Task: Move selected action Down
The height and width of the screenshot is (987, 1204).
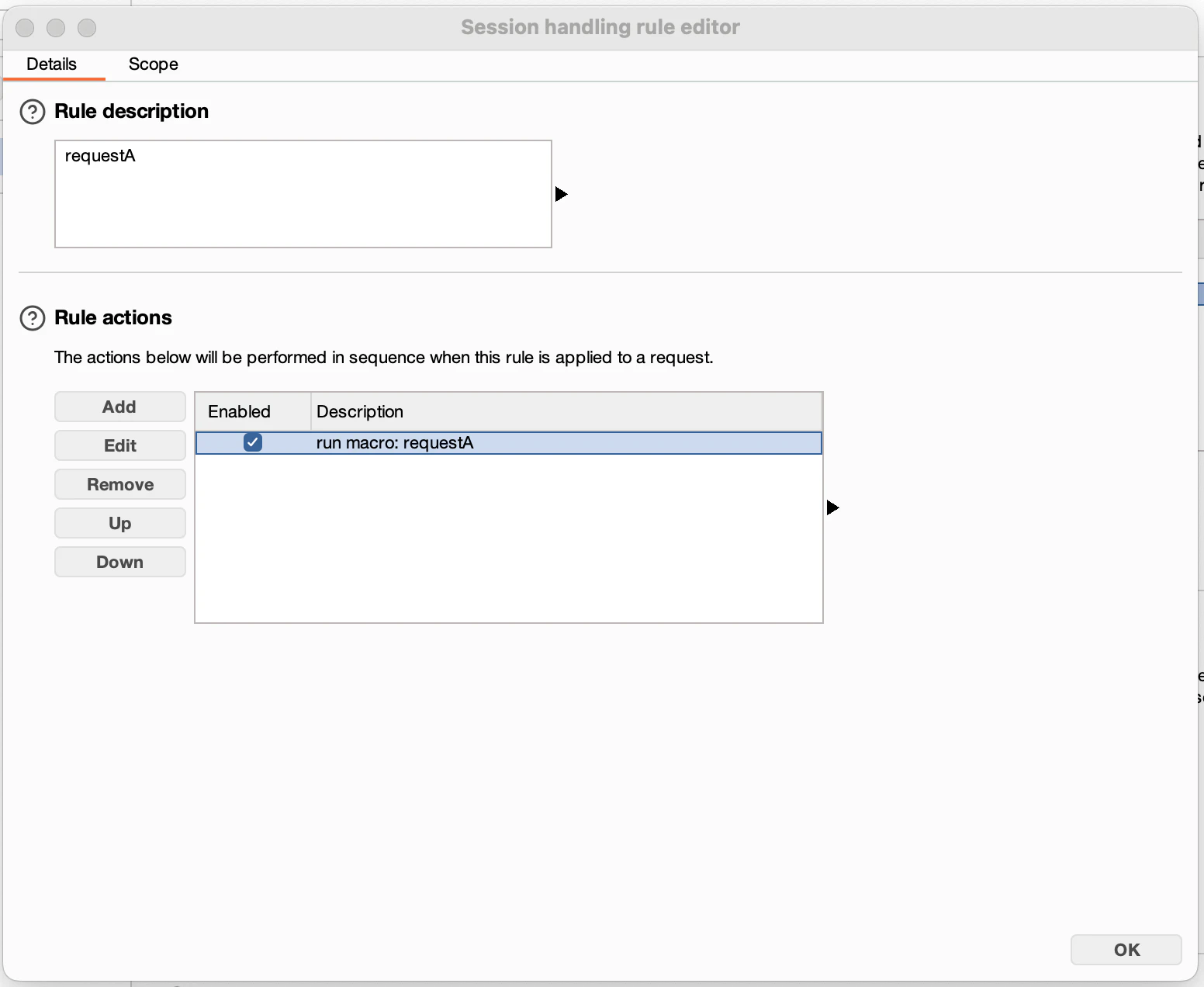Action: point(120,562)
